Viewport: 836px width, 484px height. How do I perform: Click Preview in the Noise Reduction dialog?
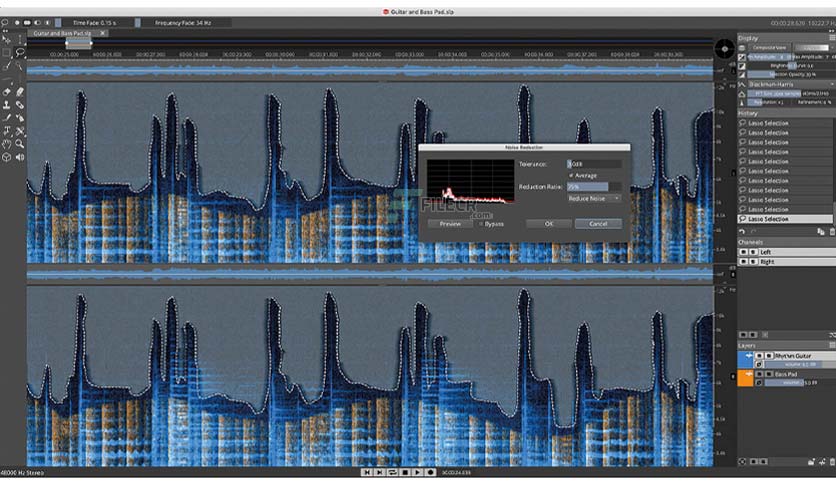(x=450, y=224)
